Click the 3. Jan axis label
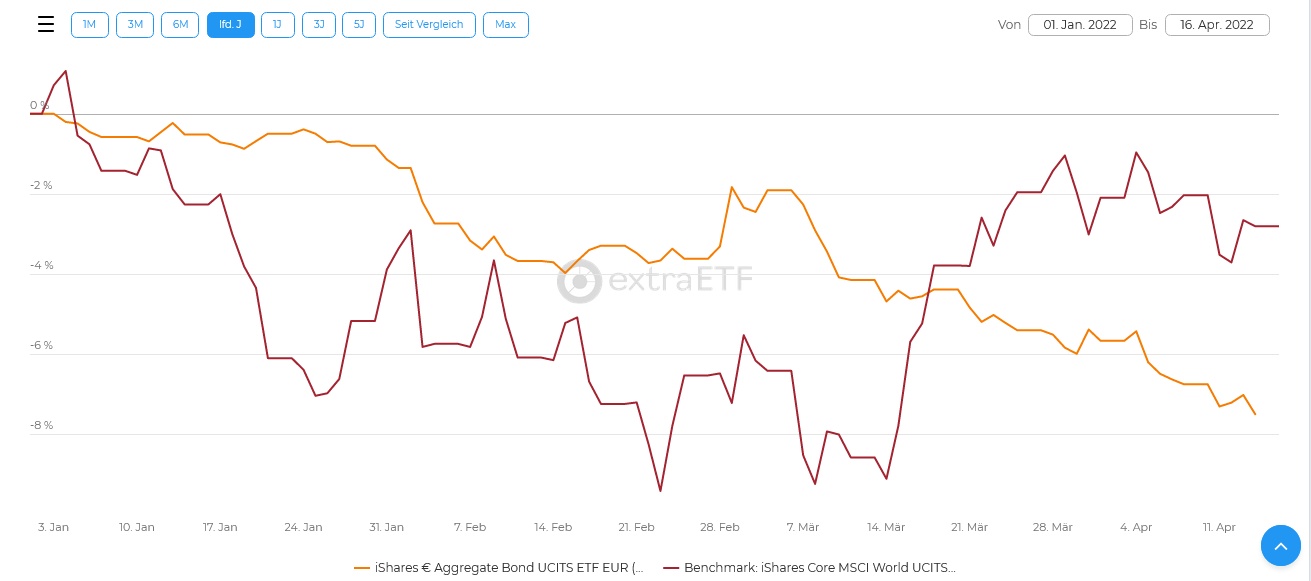This screenshot has width=1311, height=581. click(x=53, y=527)
